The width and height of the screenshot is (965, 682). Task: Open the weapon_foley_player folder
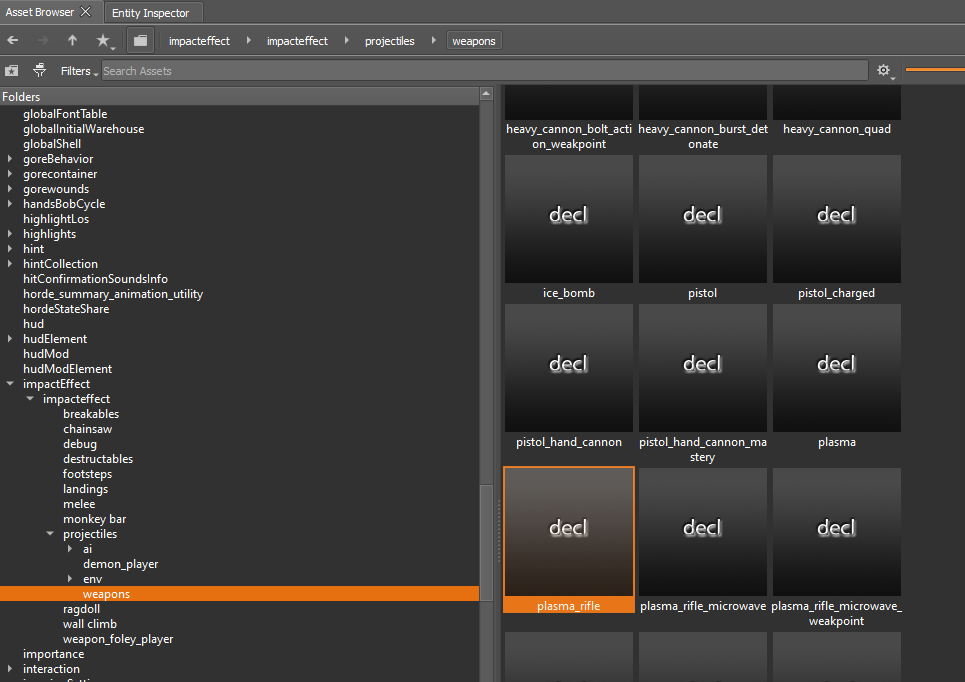coord(118,639)
